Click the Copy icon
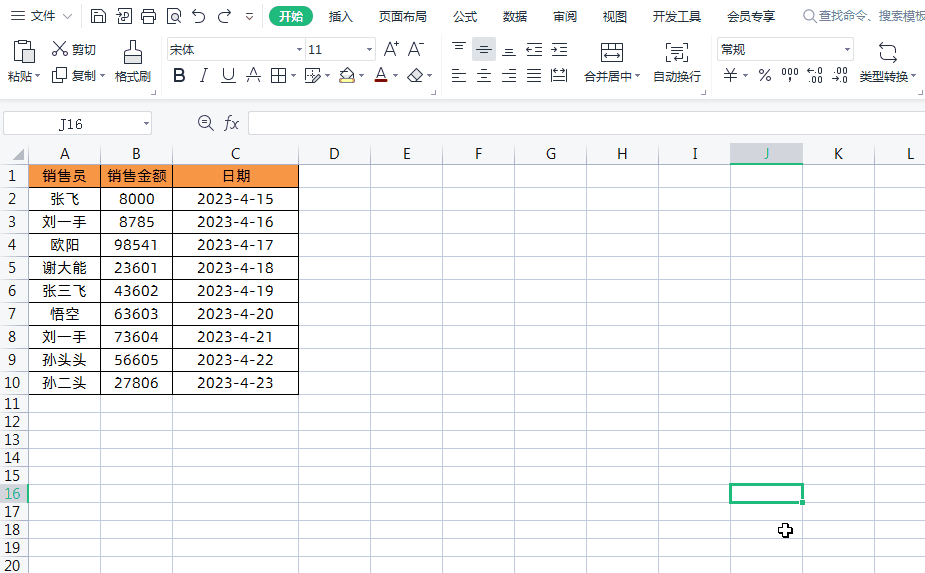Image resolution: width=925 pixels, height=573 pixels. (x=60, y=75)
